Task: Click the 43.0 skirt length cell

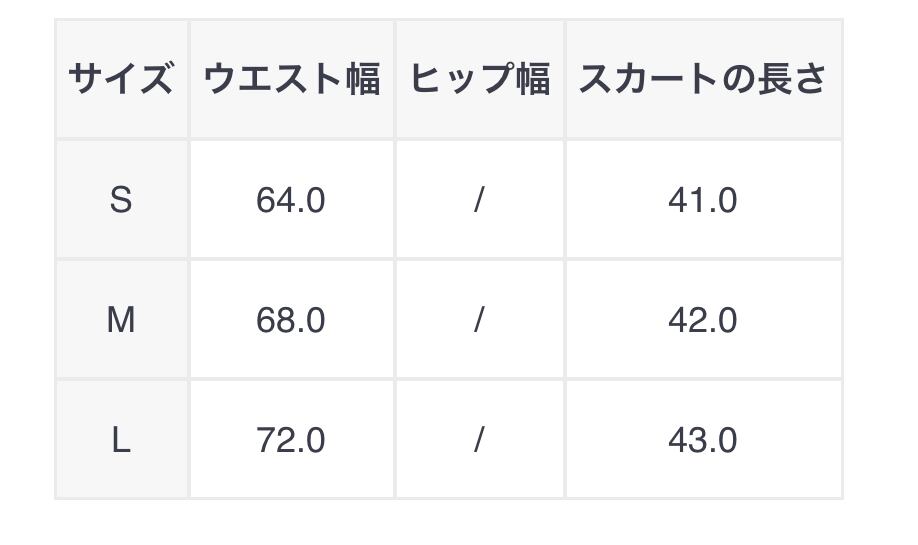Action: coord(703,440)
